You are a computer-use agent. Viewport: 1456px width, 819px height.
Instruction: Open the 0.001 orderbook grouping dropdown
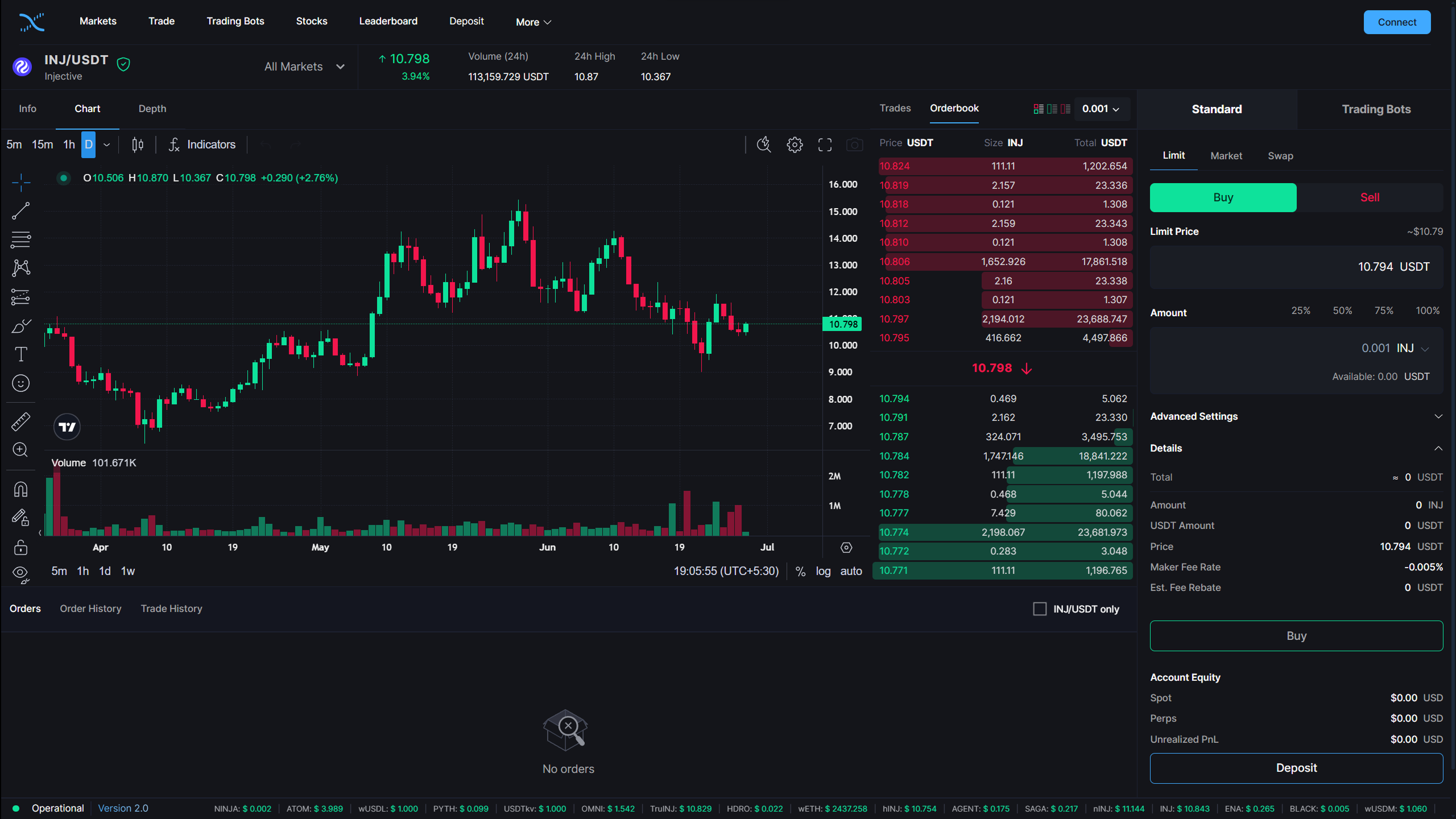coord(1101,109)
